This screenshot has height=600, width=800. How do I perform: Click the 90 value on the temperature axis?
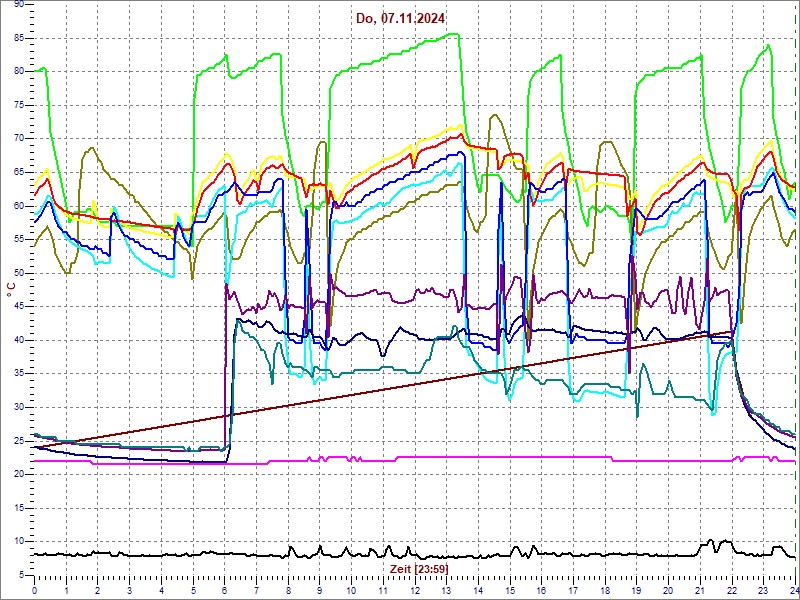pyautogui.click(x=19, y=4)
